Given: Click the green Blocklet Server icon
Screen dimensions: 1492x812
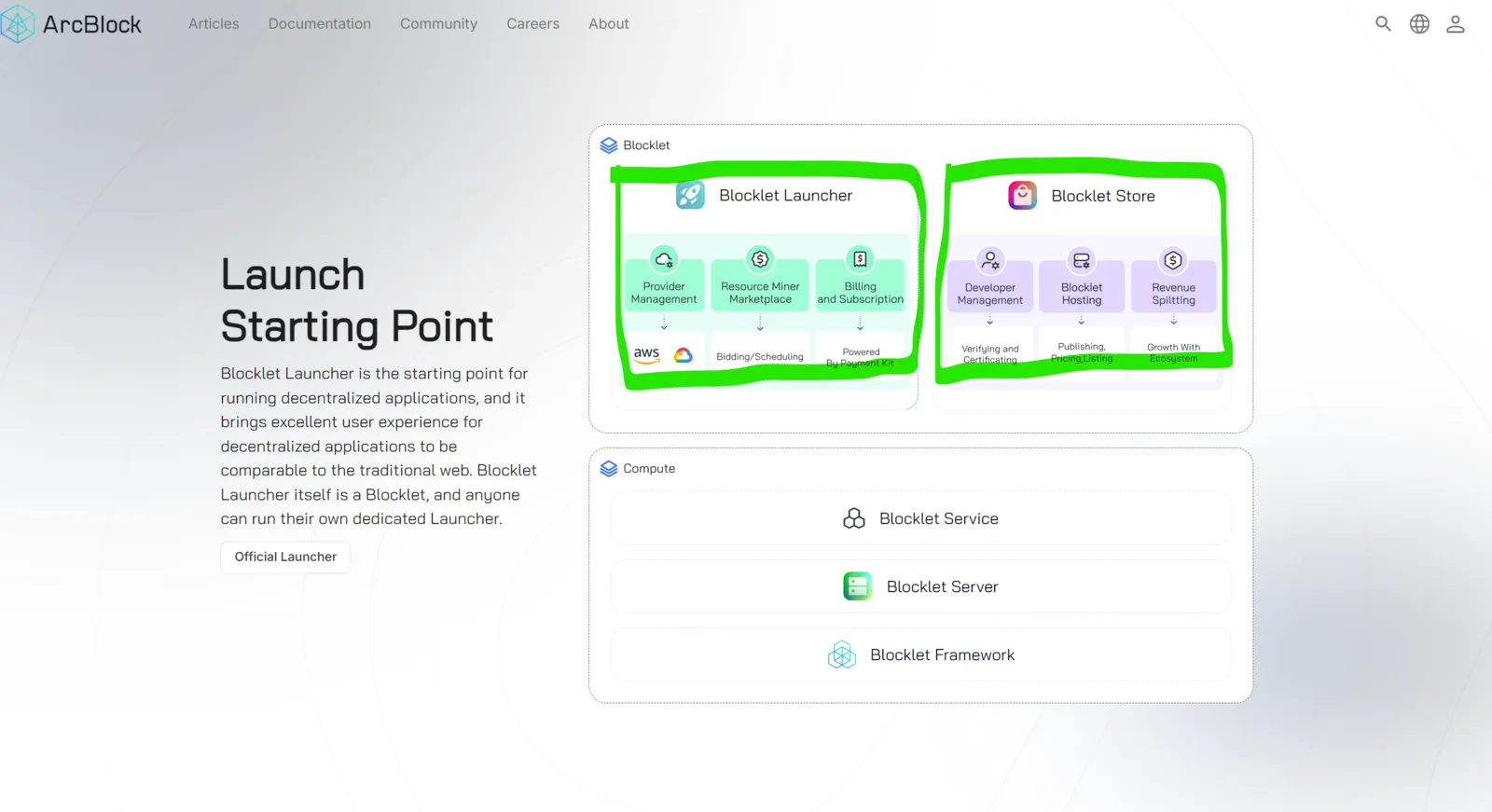Looking at the screenshot, I should click(x=858, y=586).
